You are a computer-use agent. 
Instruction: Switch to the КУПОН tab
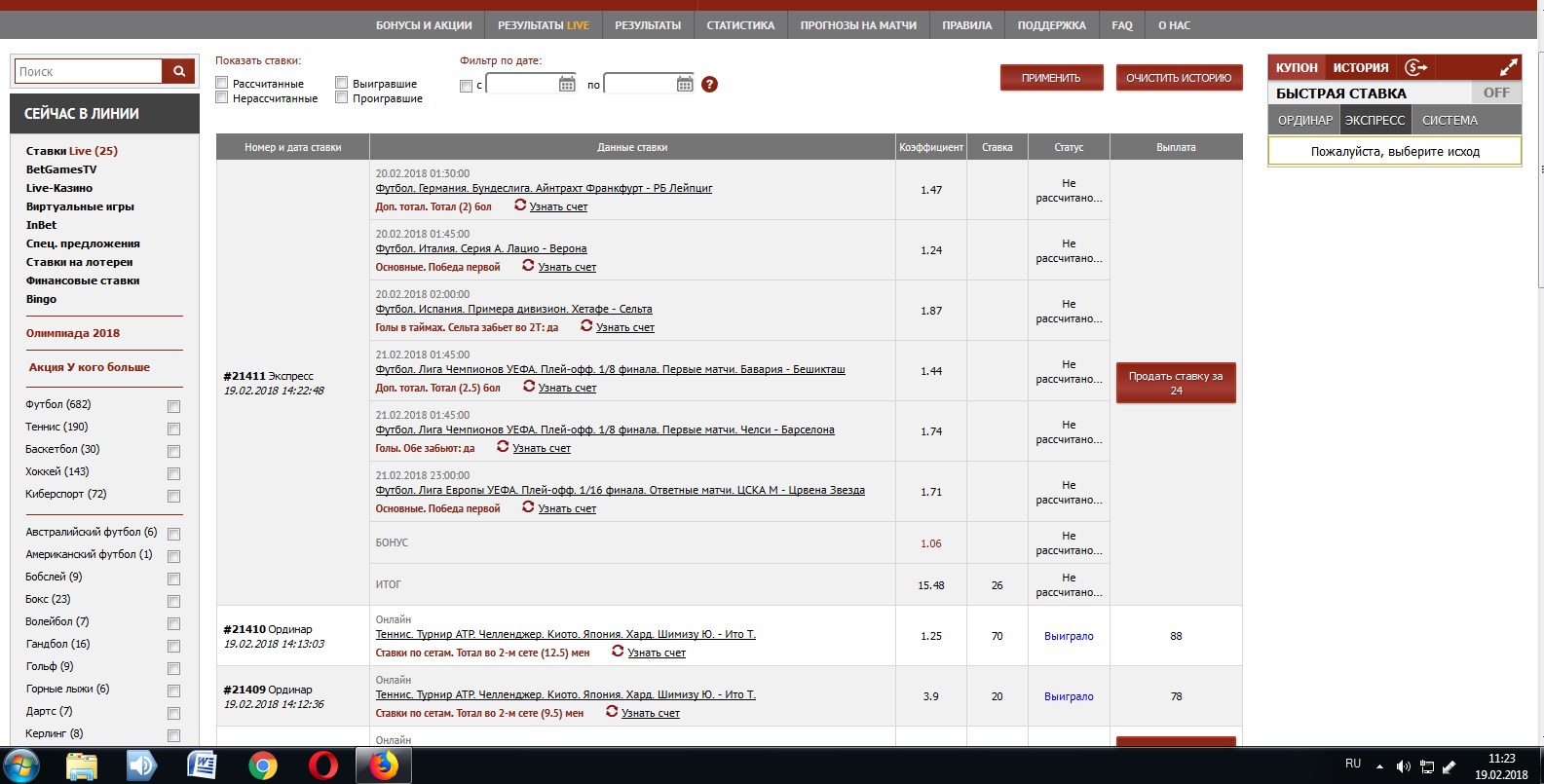1297,67
